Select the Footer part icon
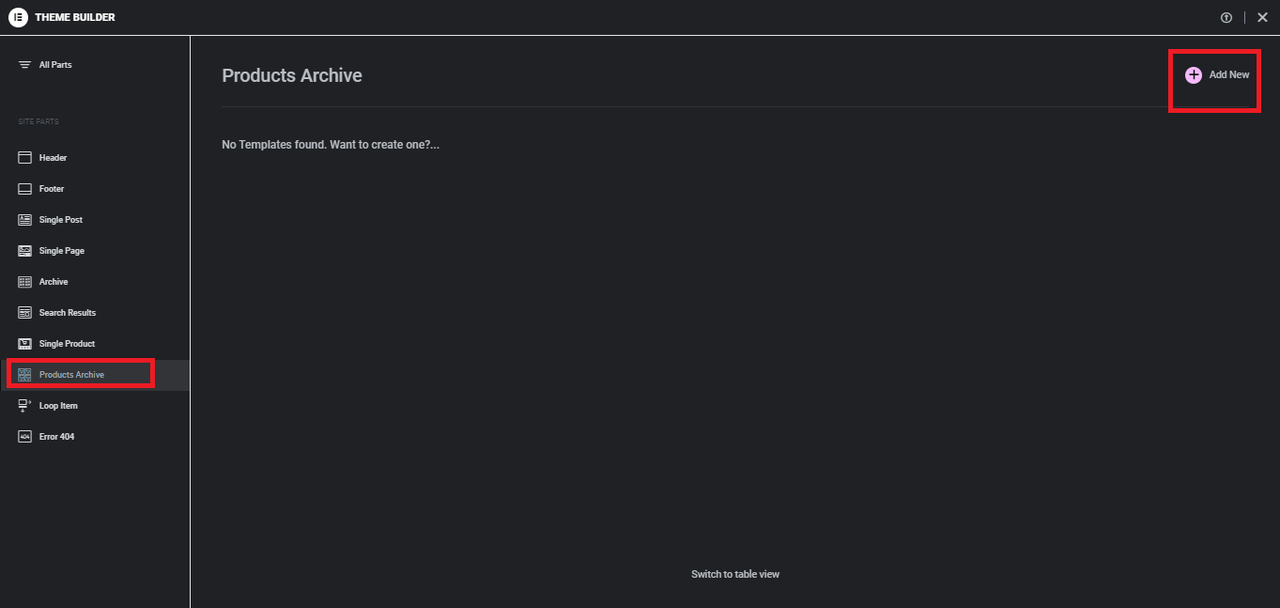 (25, 189)
